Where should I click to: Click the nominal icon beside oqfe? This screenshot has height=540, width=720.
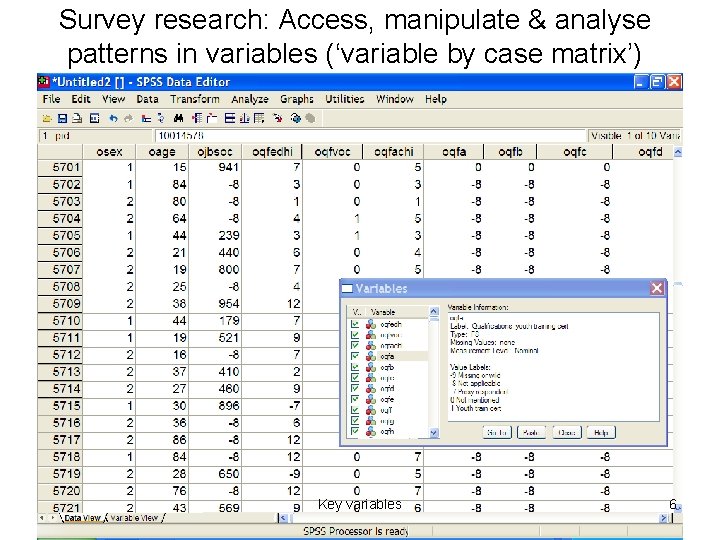(371, 399)
